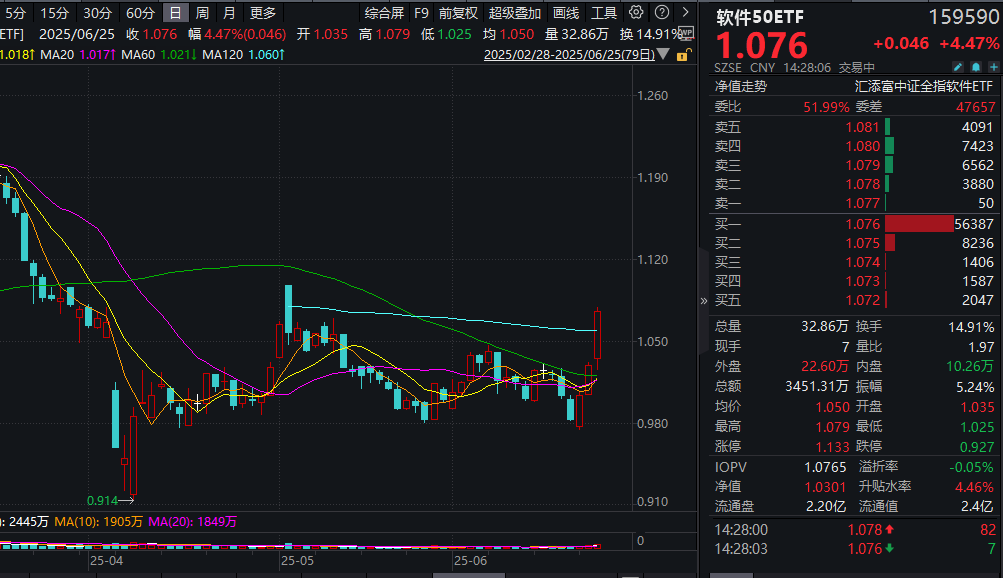The image size is (1003, 578).
Task: Toggle 前复权 price adjustment
Action: [458, 13]
